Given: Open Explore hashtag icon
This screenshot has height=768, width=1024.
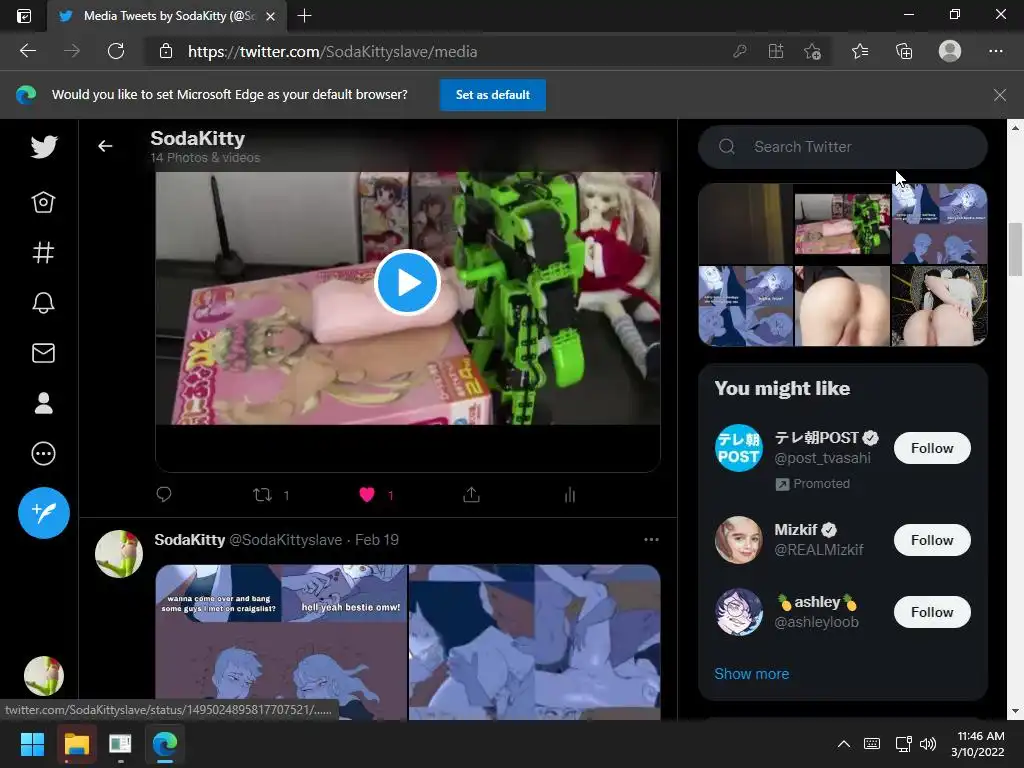Looking at the screenshot, I should point(43,253).
